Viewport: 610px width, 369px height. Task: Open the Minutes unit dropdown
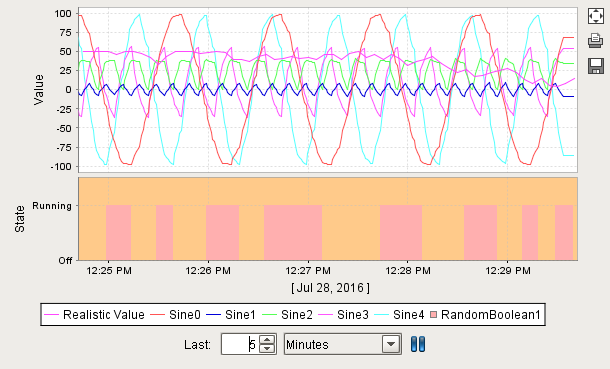pos(343,344)
